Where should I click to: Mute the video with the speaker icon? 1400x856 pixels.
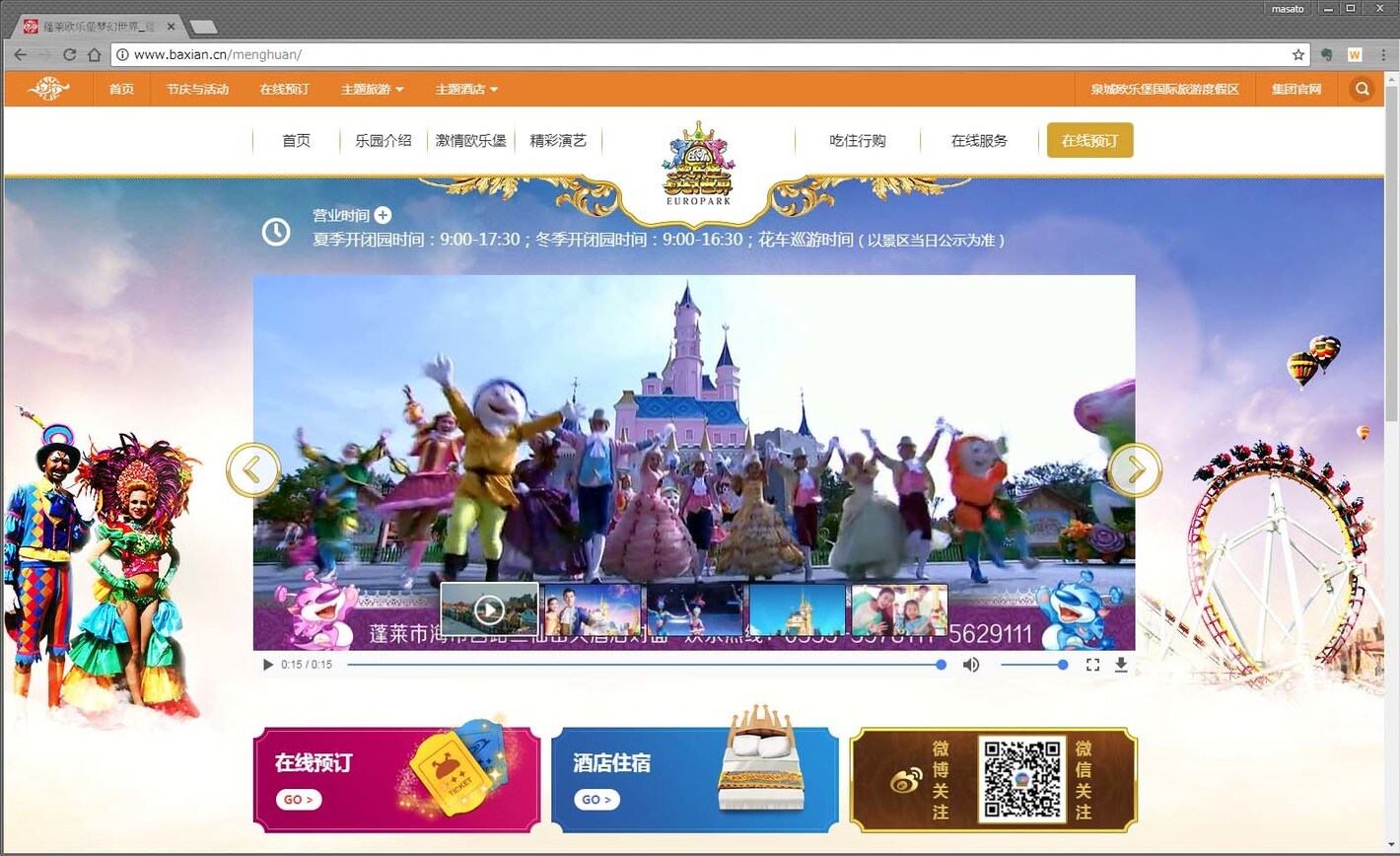pos(971,665)
